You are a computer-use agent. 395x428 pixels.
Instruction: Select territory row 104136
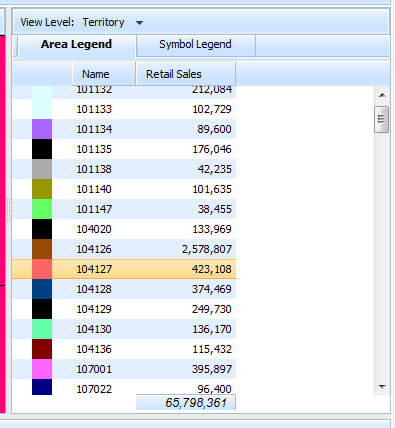pyautogui.click(x=124, y=349)
